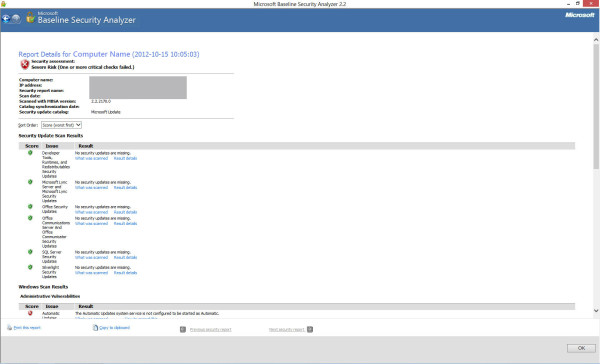Screen dimensions: 600x364
Task: Open What was scanned for Silverlight updates
Action: [91, 273]
